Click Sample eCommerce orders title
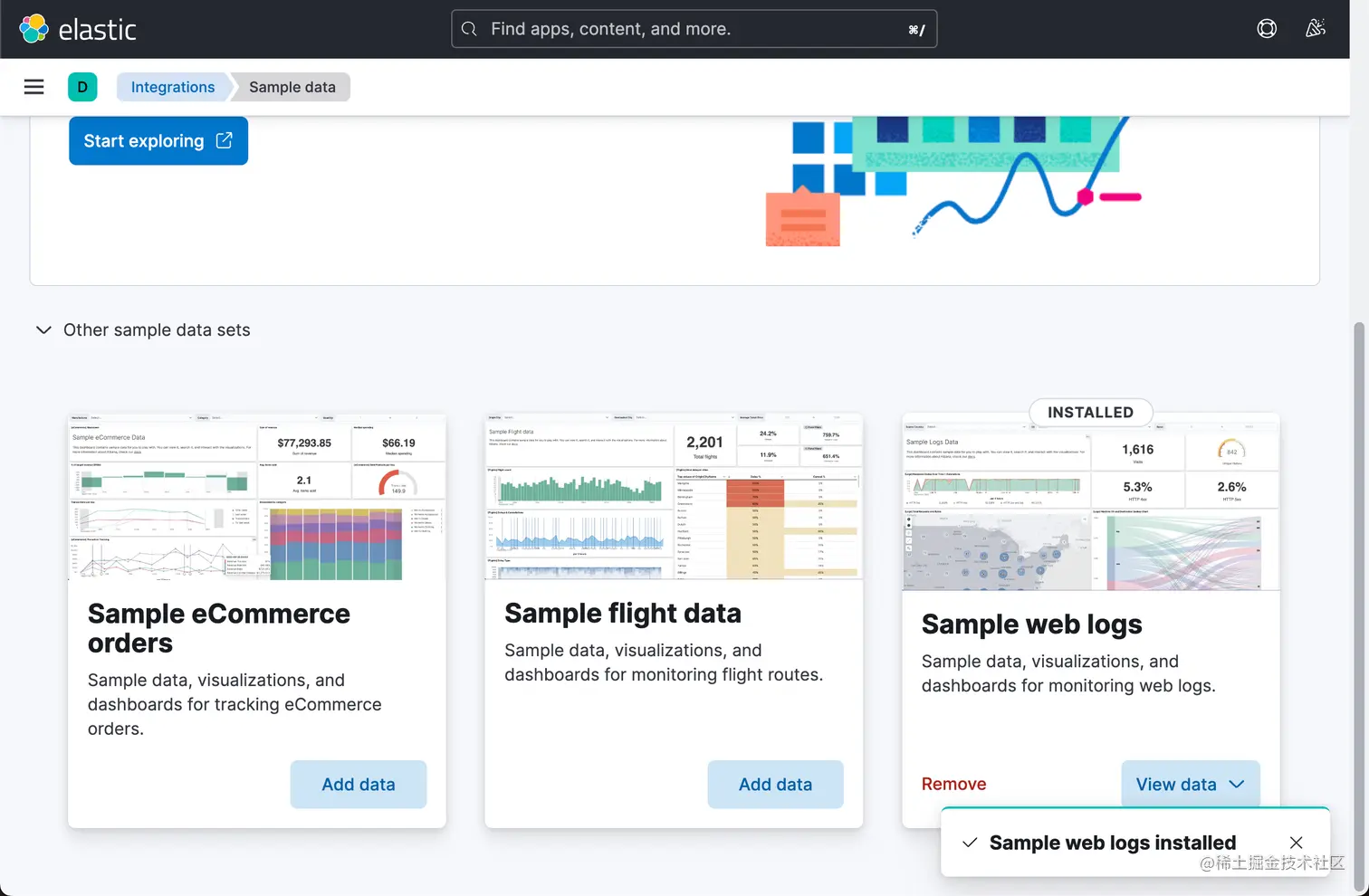The height and width of the screenshot is (896, 1369). point(219,628)
